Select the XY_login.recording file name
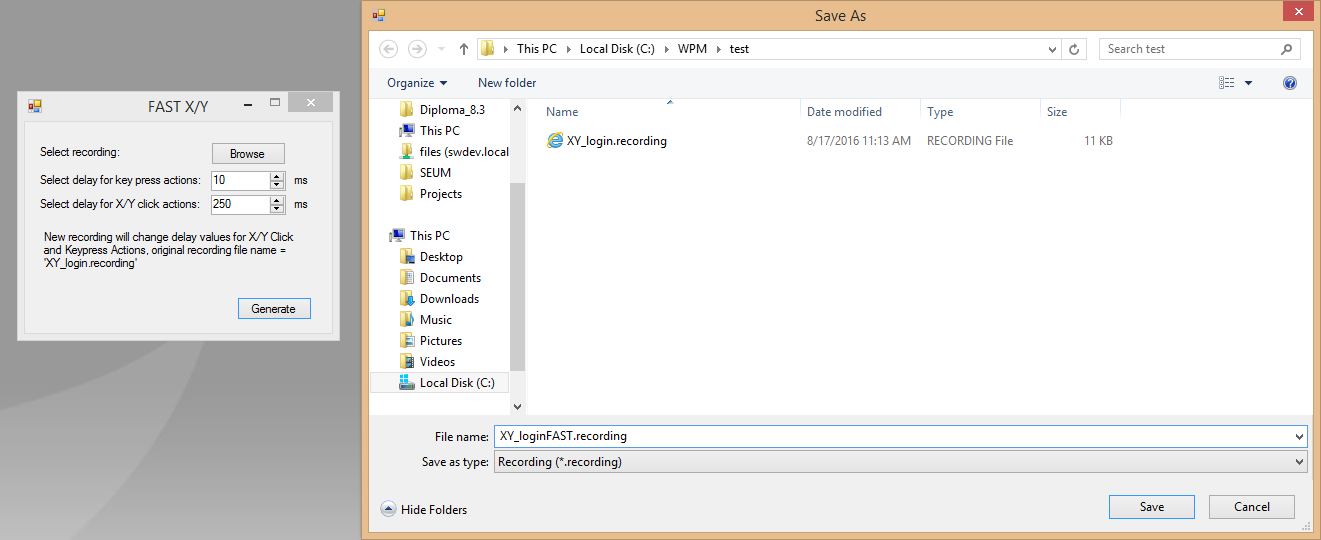1321x540 pixels. click(x=617, y=141)
